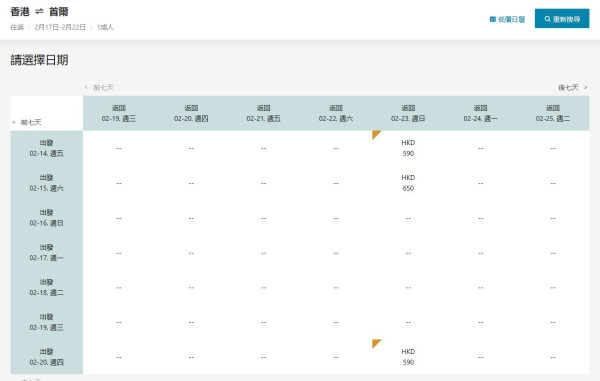
Task: Select departure row header 02-19 週三
Action: [47, 322]
